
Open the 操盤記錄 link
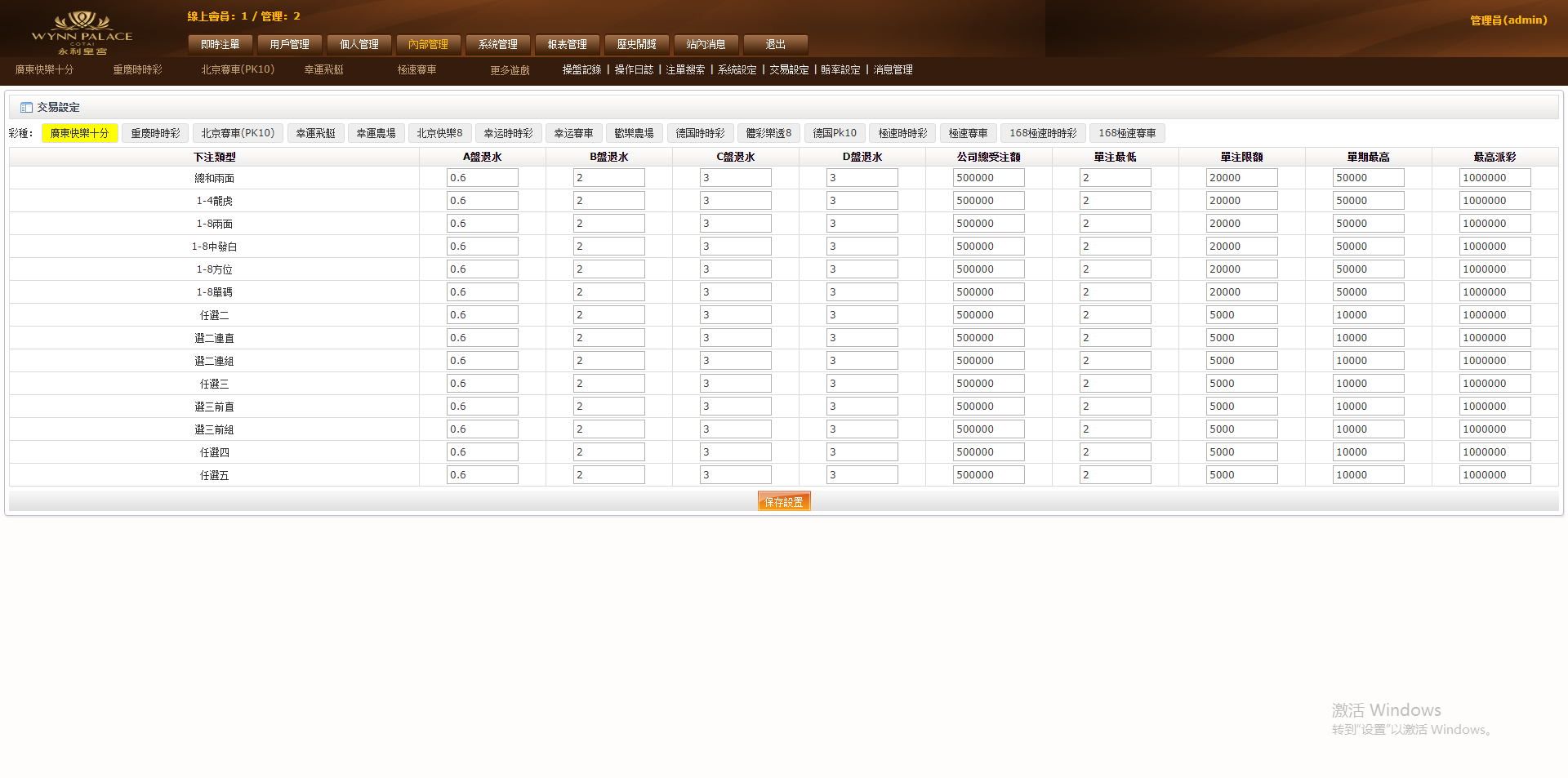[x=581, y=70]
